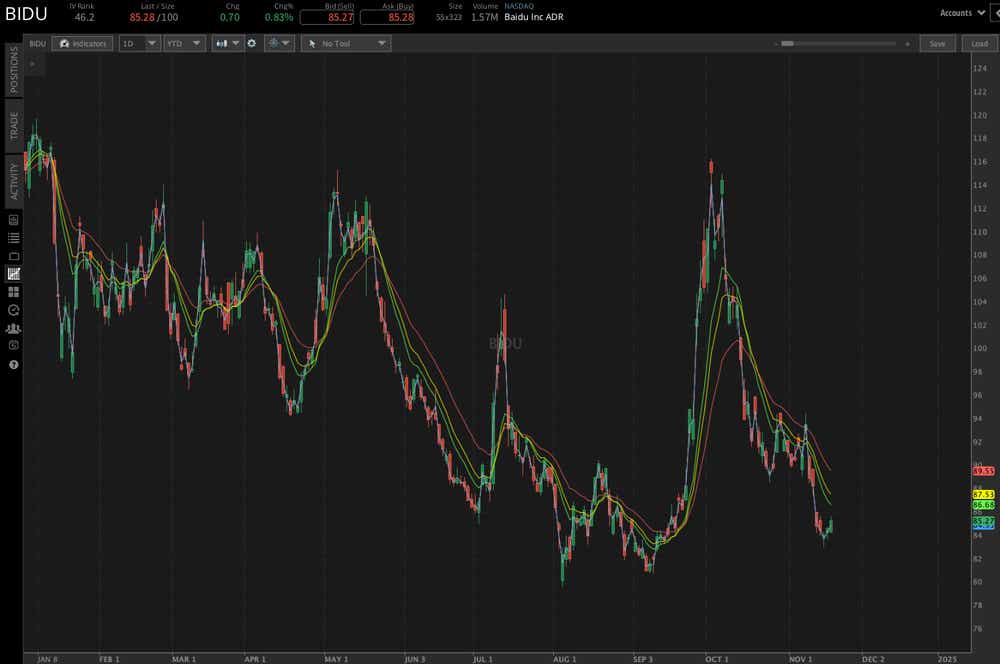Adjust the chart zoom slider

(x=788, y=44)
